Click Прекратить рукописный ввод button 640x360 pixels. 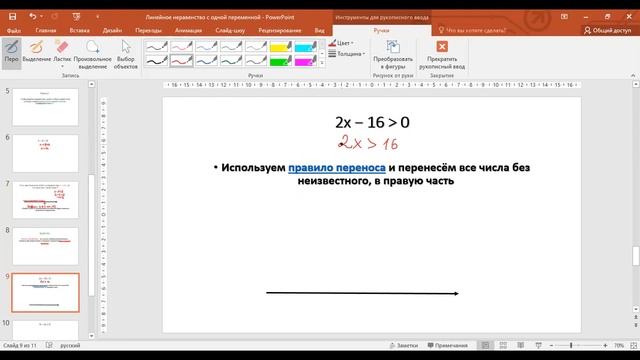pyautogui.click(x=442, y=54)
